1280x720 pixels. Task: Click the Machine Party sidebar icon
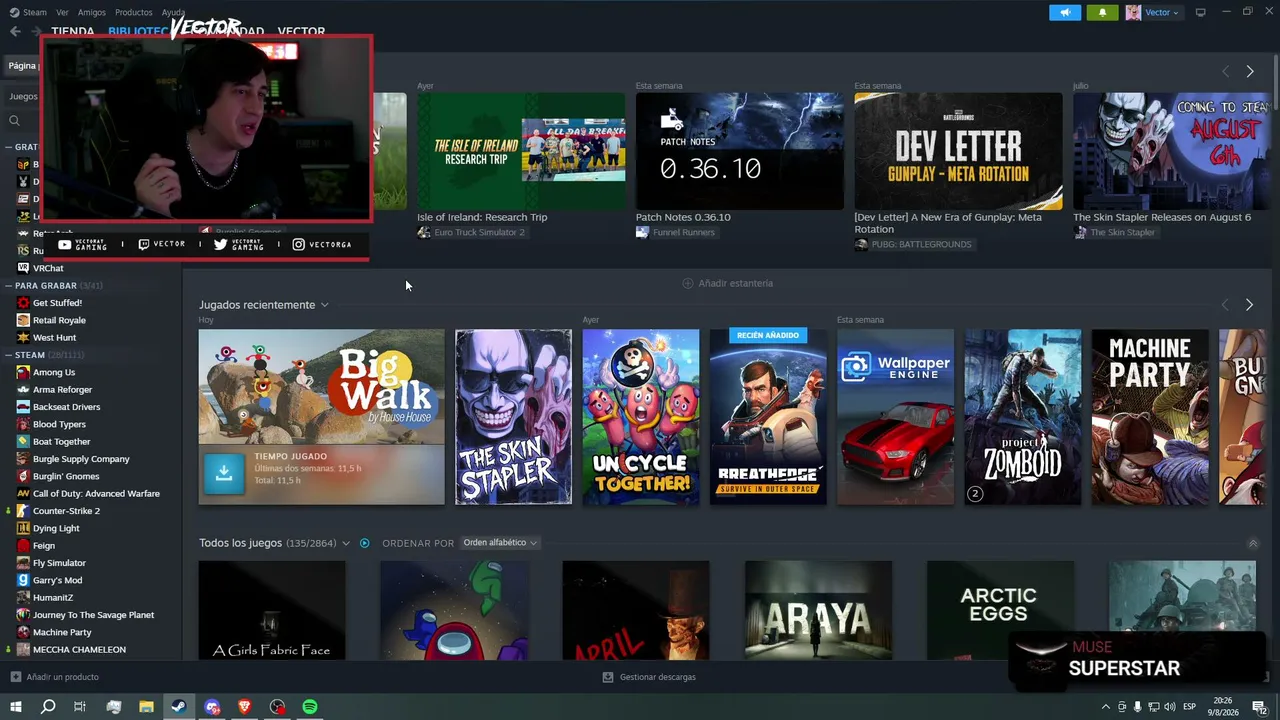23,632
